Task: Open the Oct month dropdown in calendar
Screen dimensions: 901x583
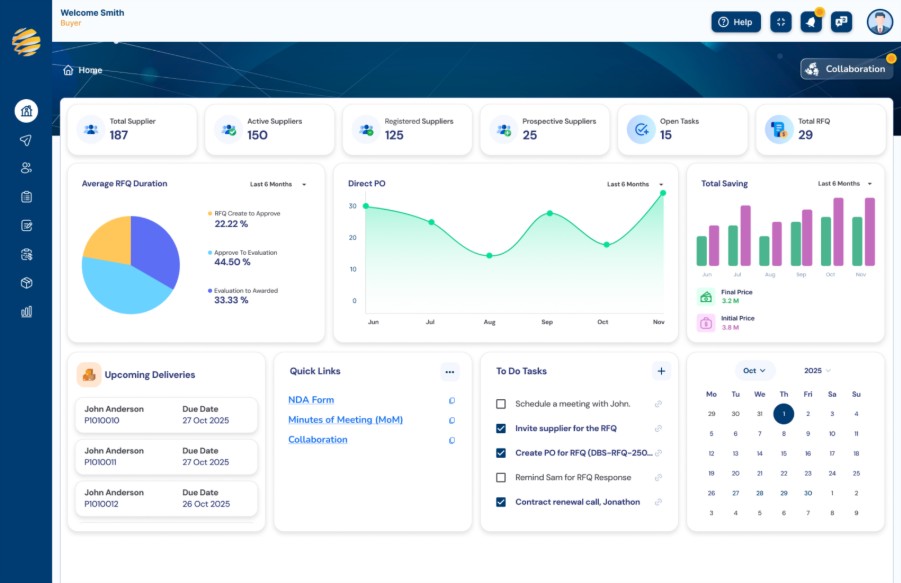Action: coord(754,370)
